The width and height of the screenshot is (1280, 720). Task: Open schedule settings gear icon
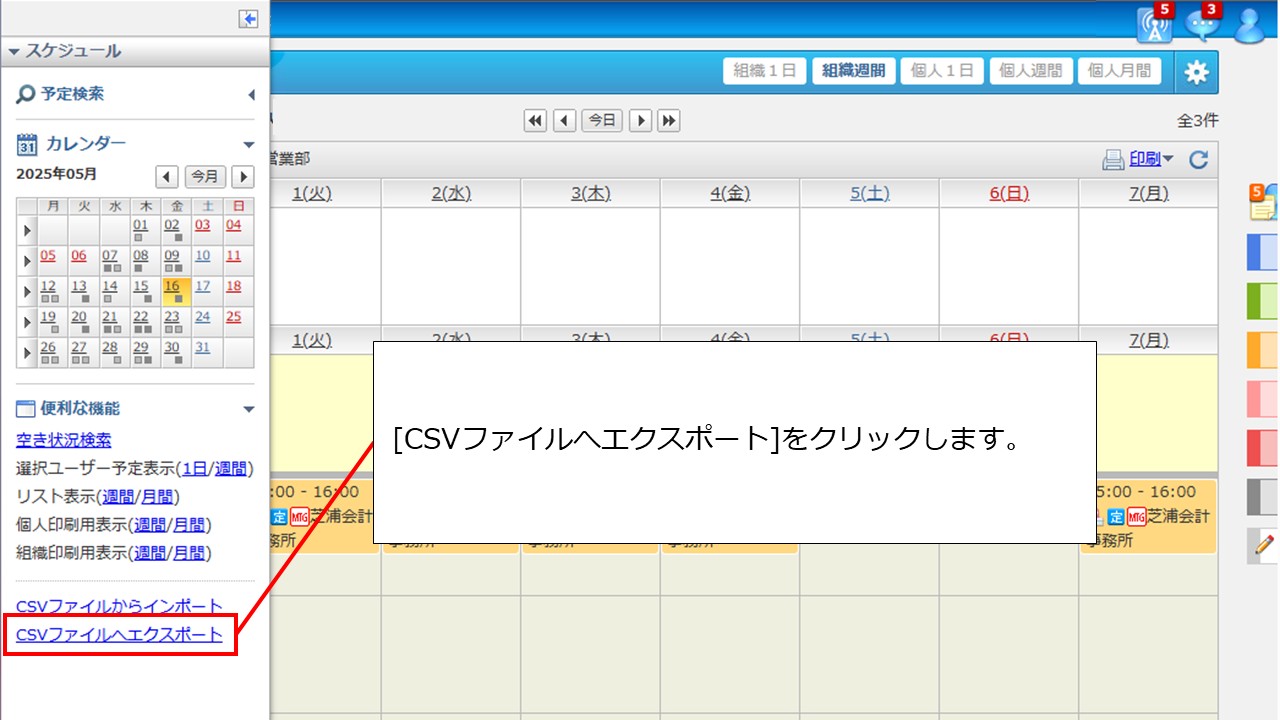click(1196, 72)
